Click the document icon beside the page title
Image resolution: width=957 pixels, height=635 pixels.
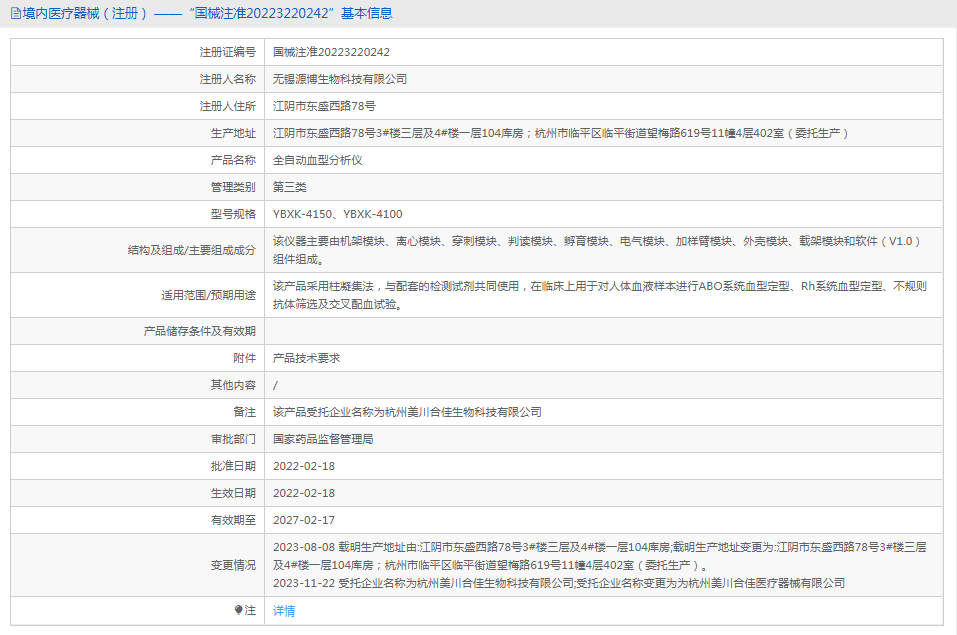click(16, 13)
